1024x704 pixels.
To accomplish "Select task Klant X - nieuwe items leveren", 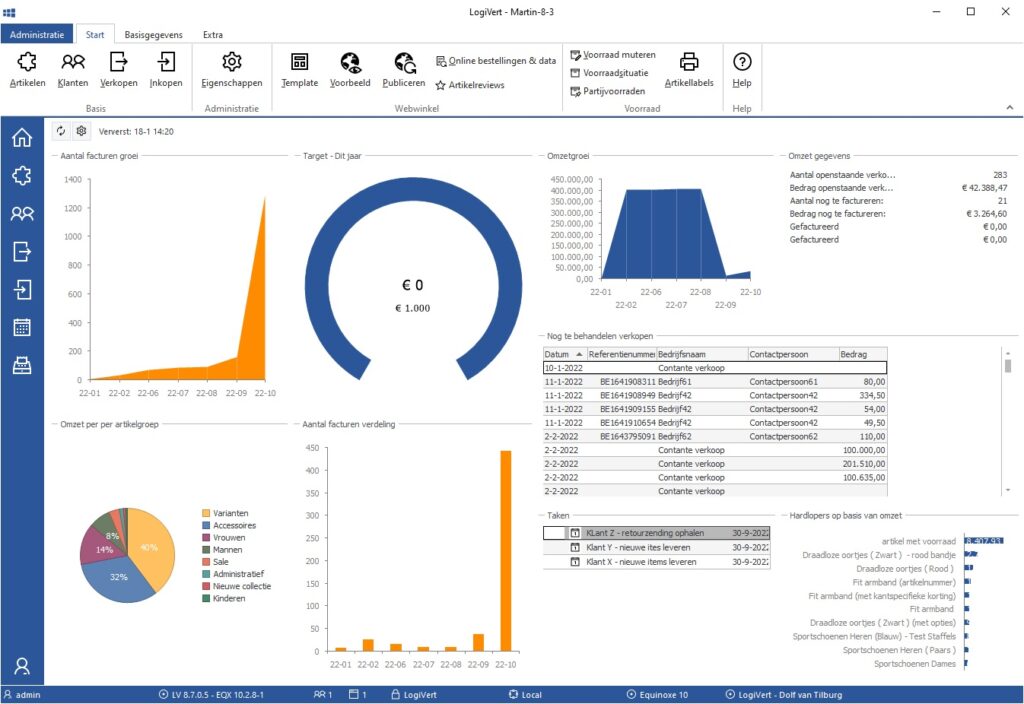I will point(656,562).
